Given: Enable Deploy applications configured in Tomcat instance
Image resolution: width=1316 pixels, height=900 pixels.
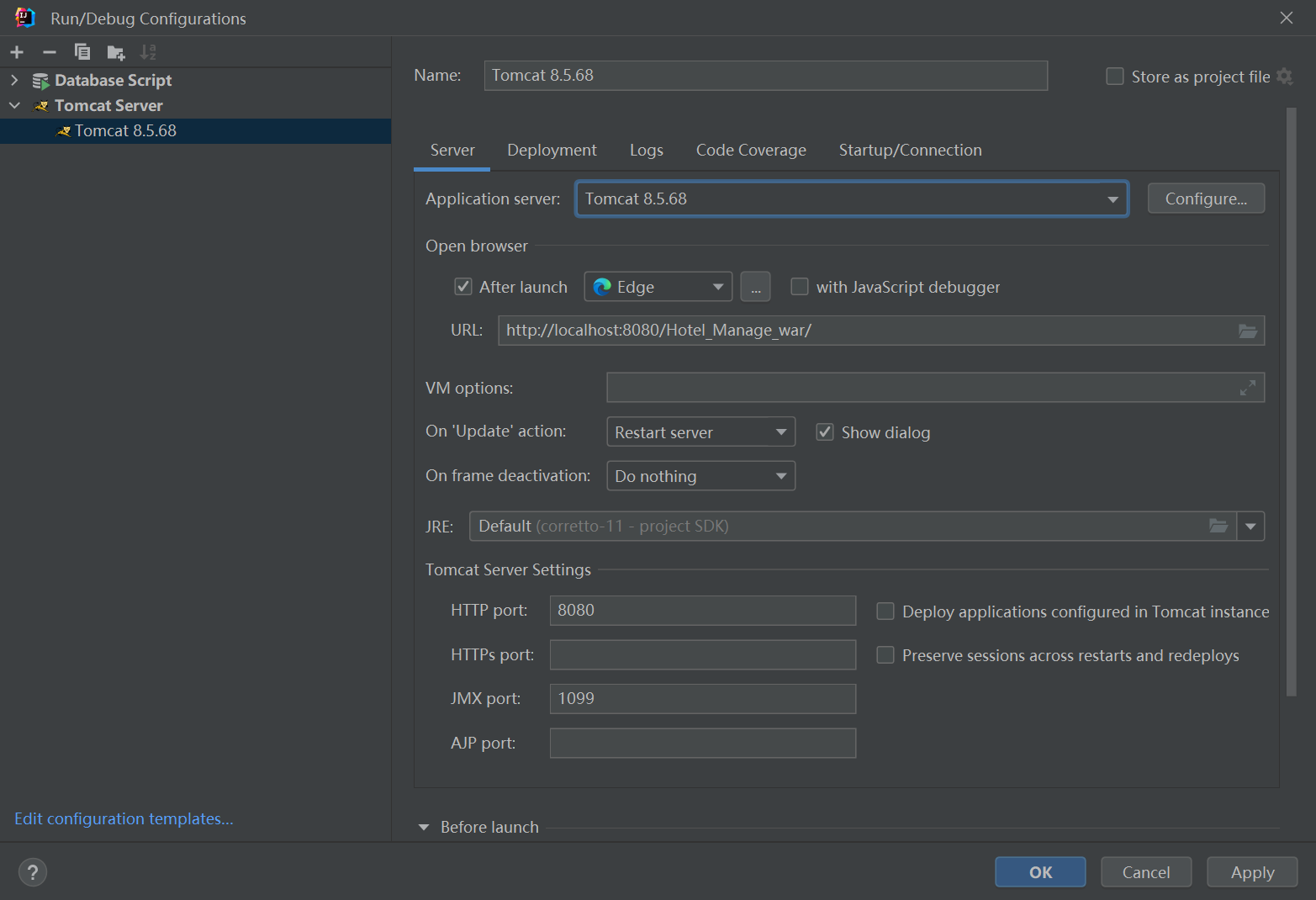Looking at the screenshot, I should tap(885, 611).
